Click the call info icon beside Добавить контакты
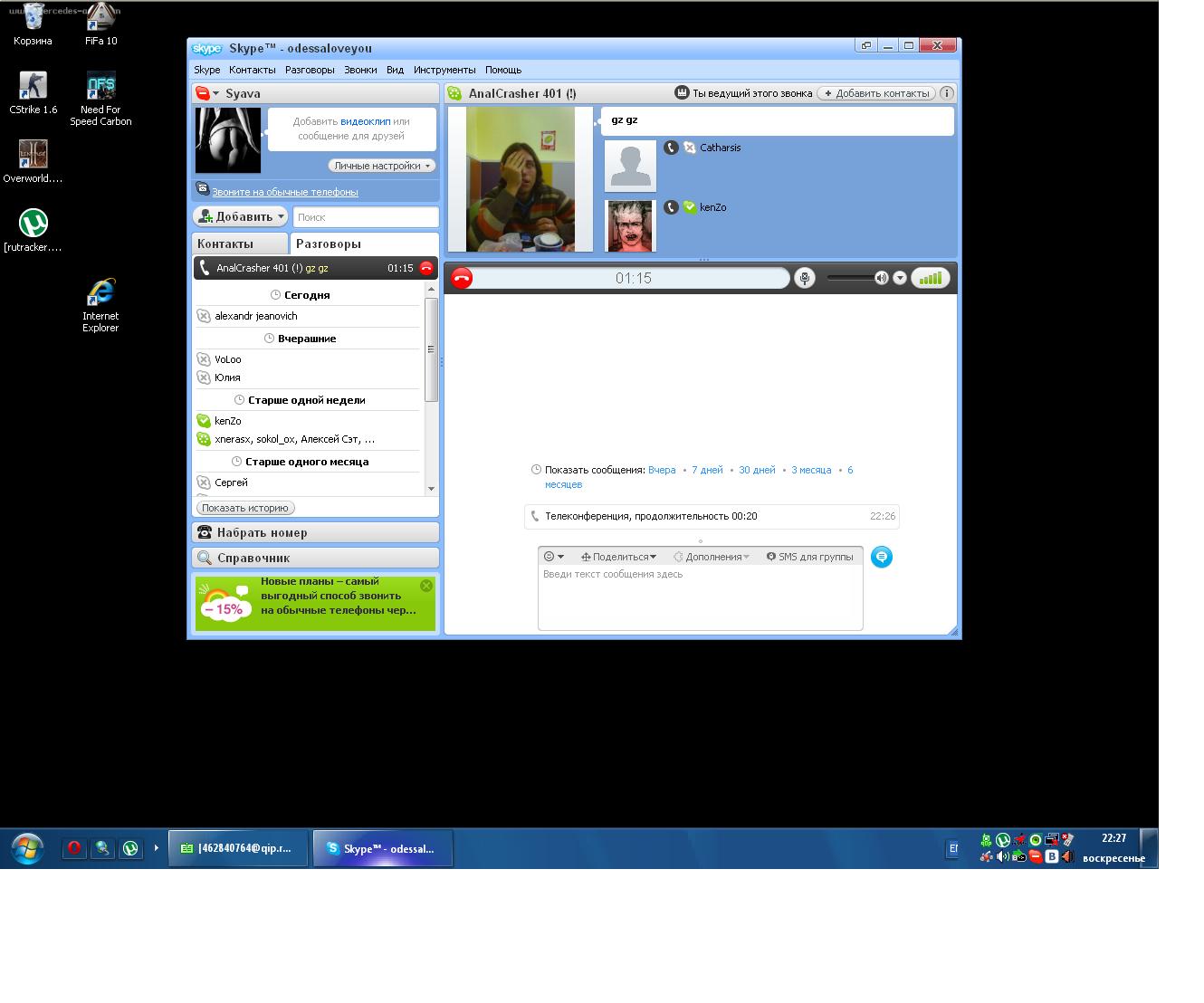Viewport: 1204px width, 1003px height. 946,93
